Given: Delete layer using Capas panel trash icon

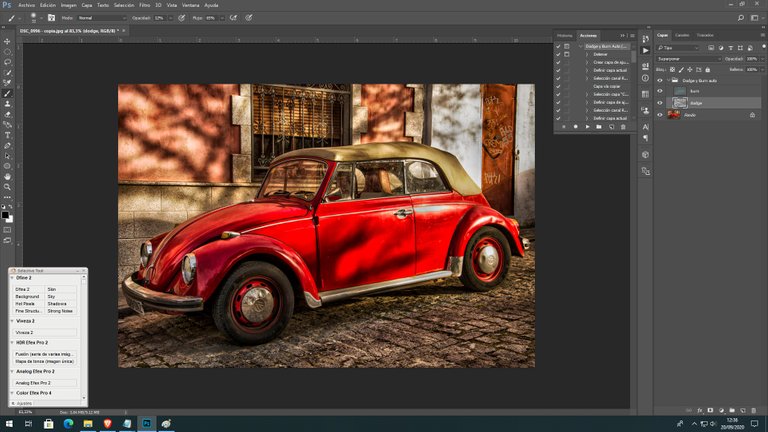Looking at the screenshot, I should pyautogui.click(x=753, y=410).
